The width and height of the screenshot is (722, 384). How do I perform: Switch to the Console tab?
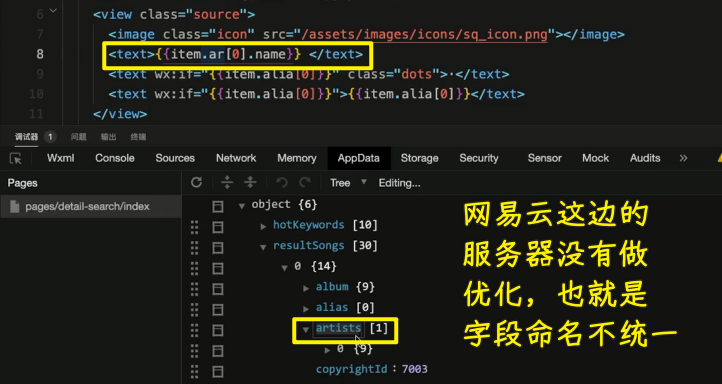115,158
